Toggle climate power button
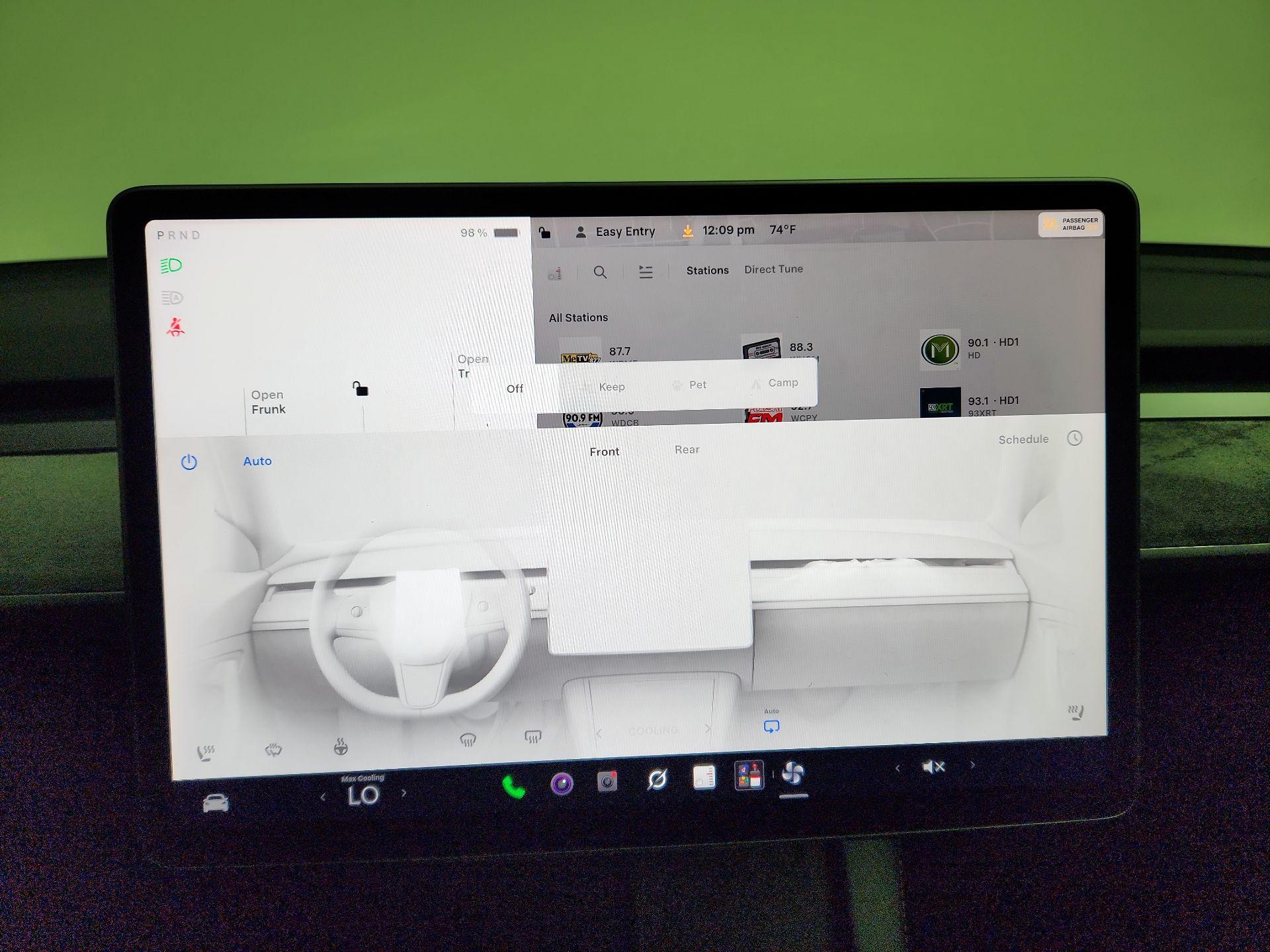Image resolution: width=1270 pixels, height=952 pixels. coord(189,462)
